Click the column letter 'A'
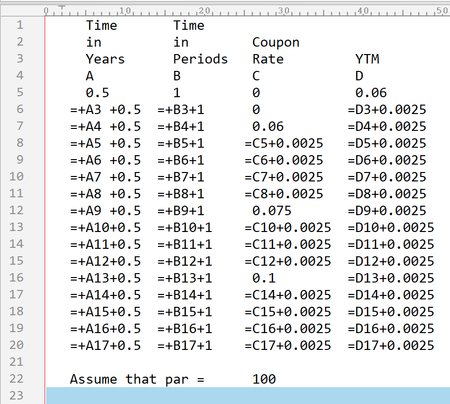 (x=90, y=76)
